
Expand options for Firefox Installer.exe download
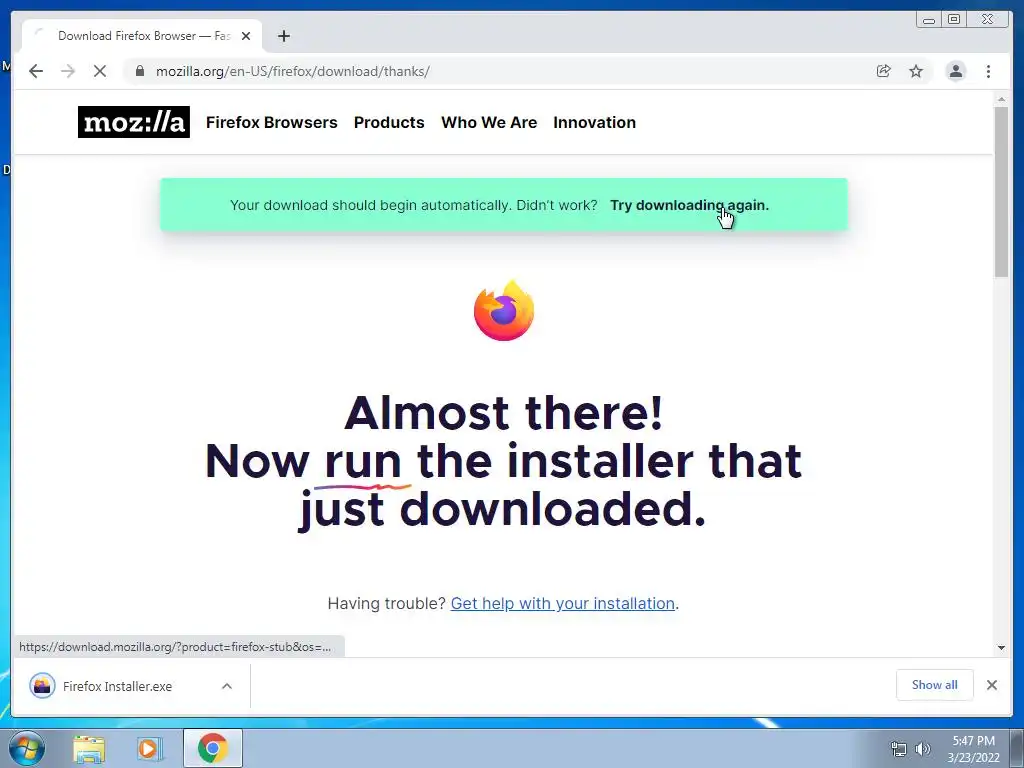(x=227, y=686)
